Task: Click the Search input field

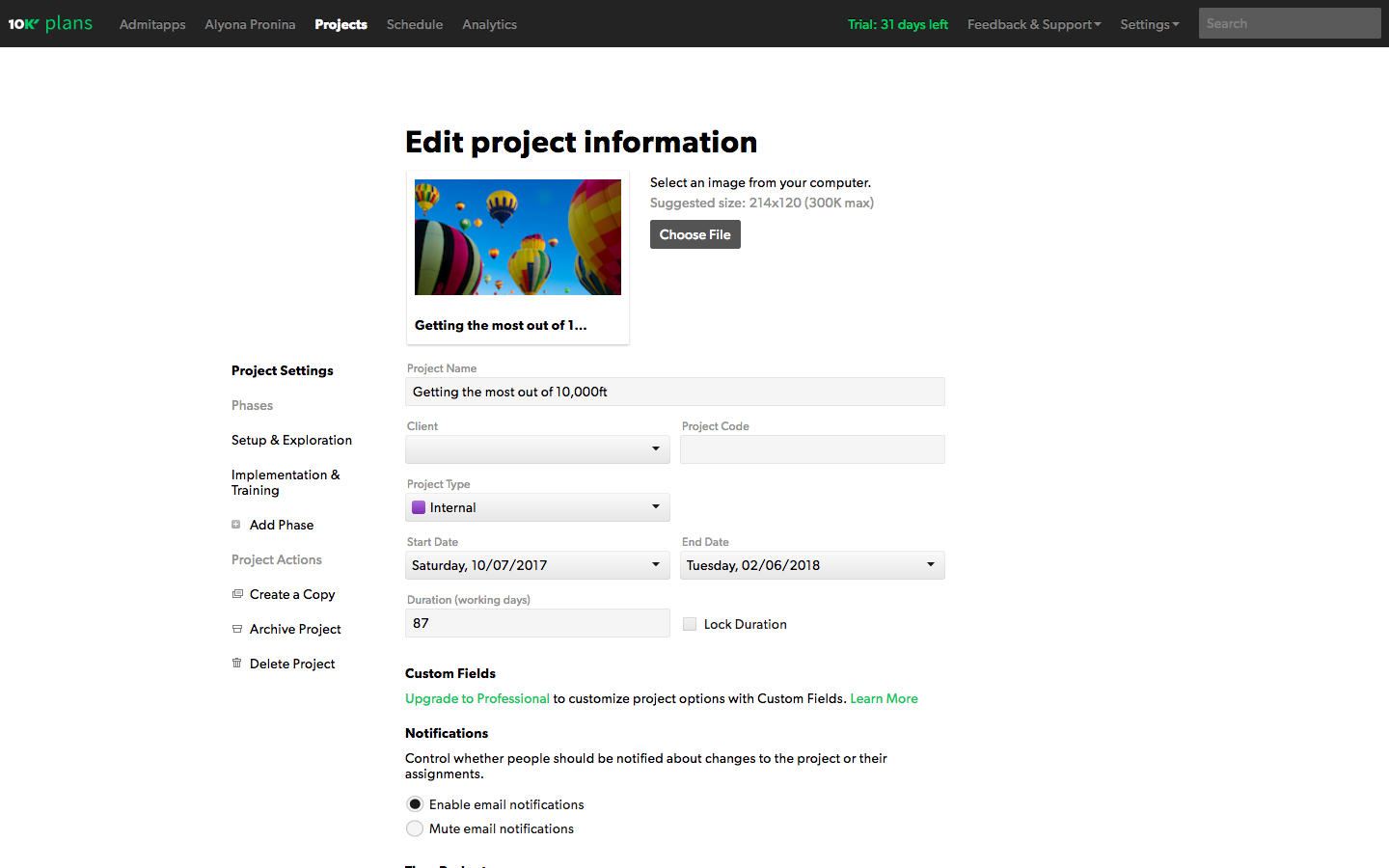Action: click(1290, 23)
